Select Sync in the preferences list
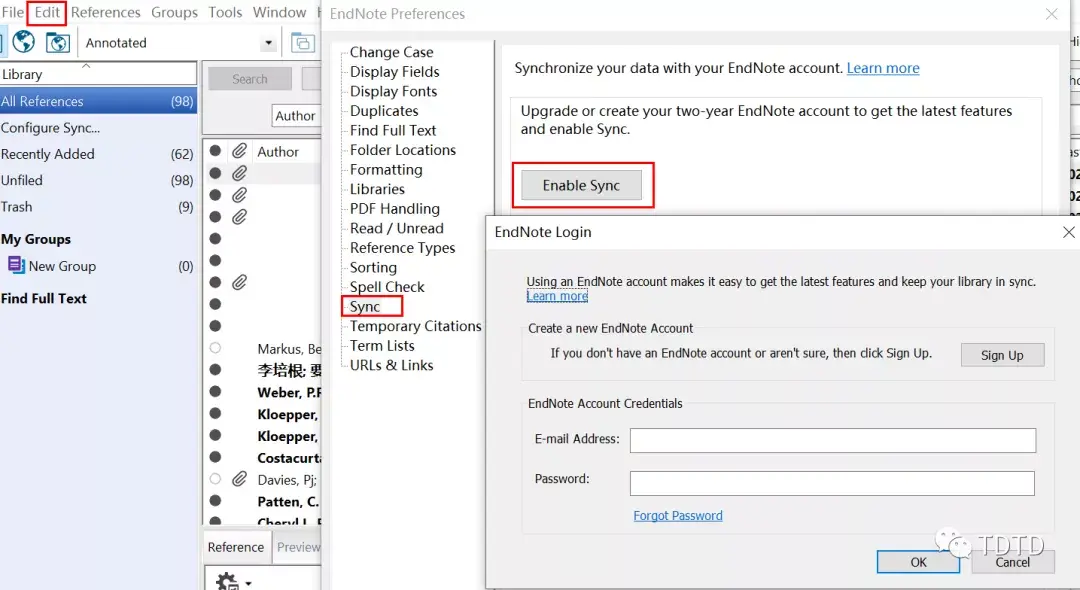 365,306
